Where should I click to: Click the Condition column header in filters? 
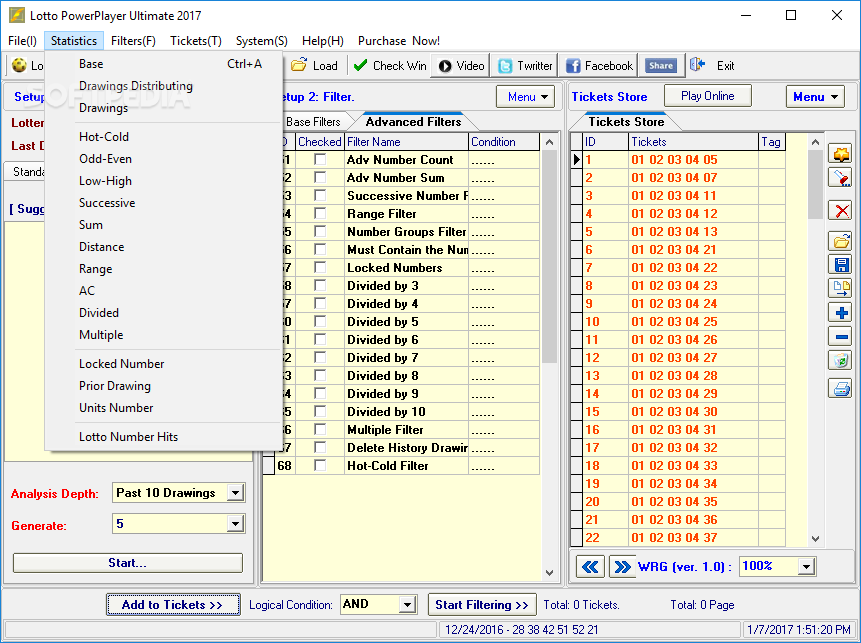pyautogui.click(x=504, y=142)
